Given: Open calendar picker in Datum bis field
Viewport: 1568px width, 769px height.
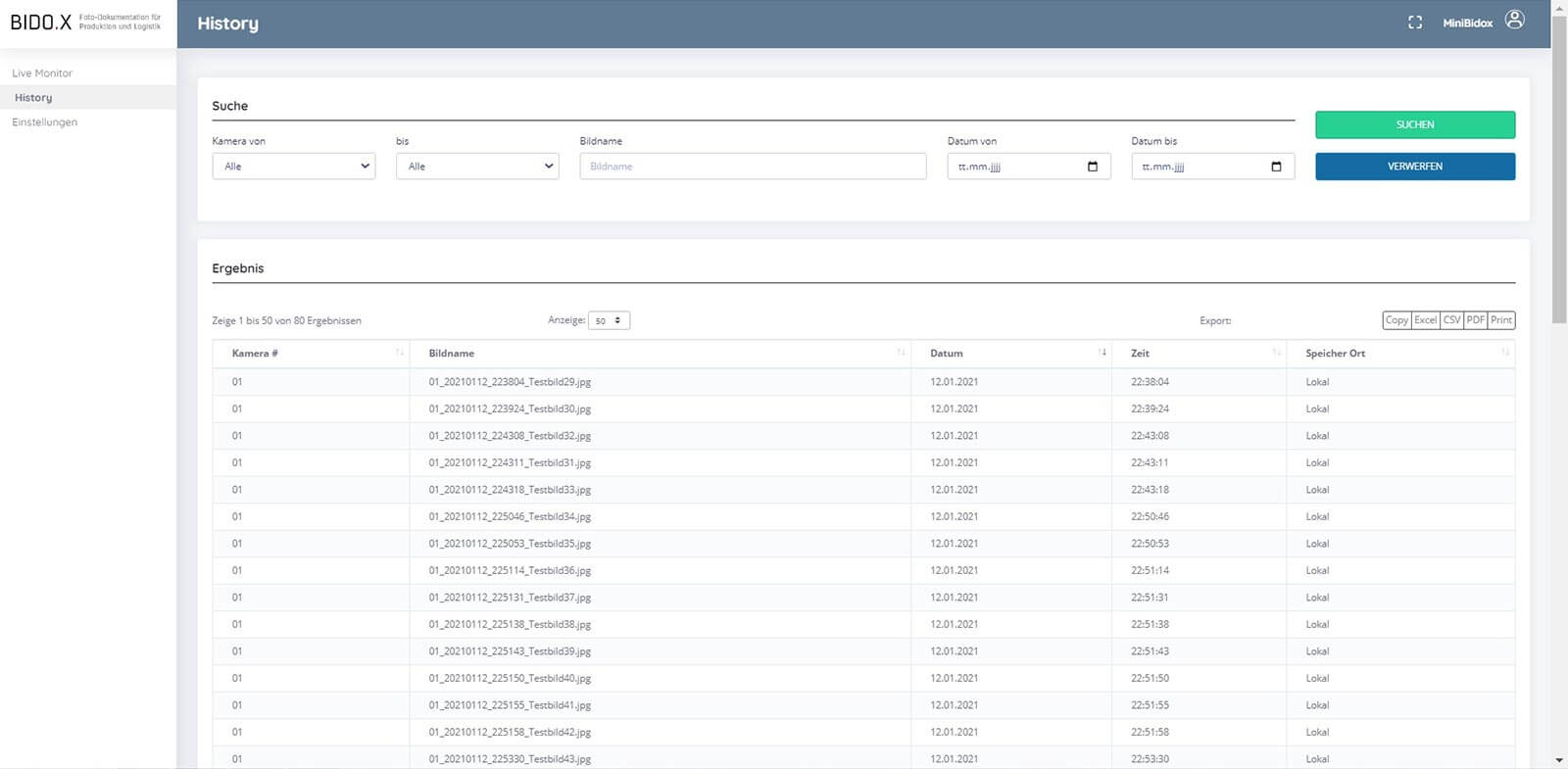Looking at the screenshot, I should point(1276,167).
